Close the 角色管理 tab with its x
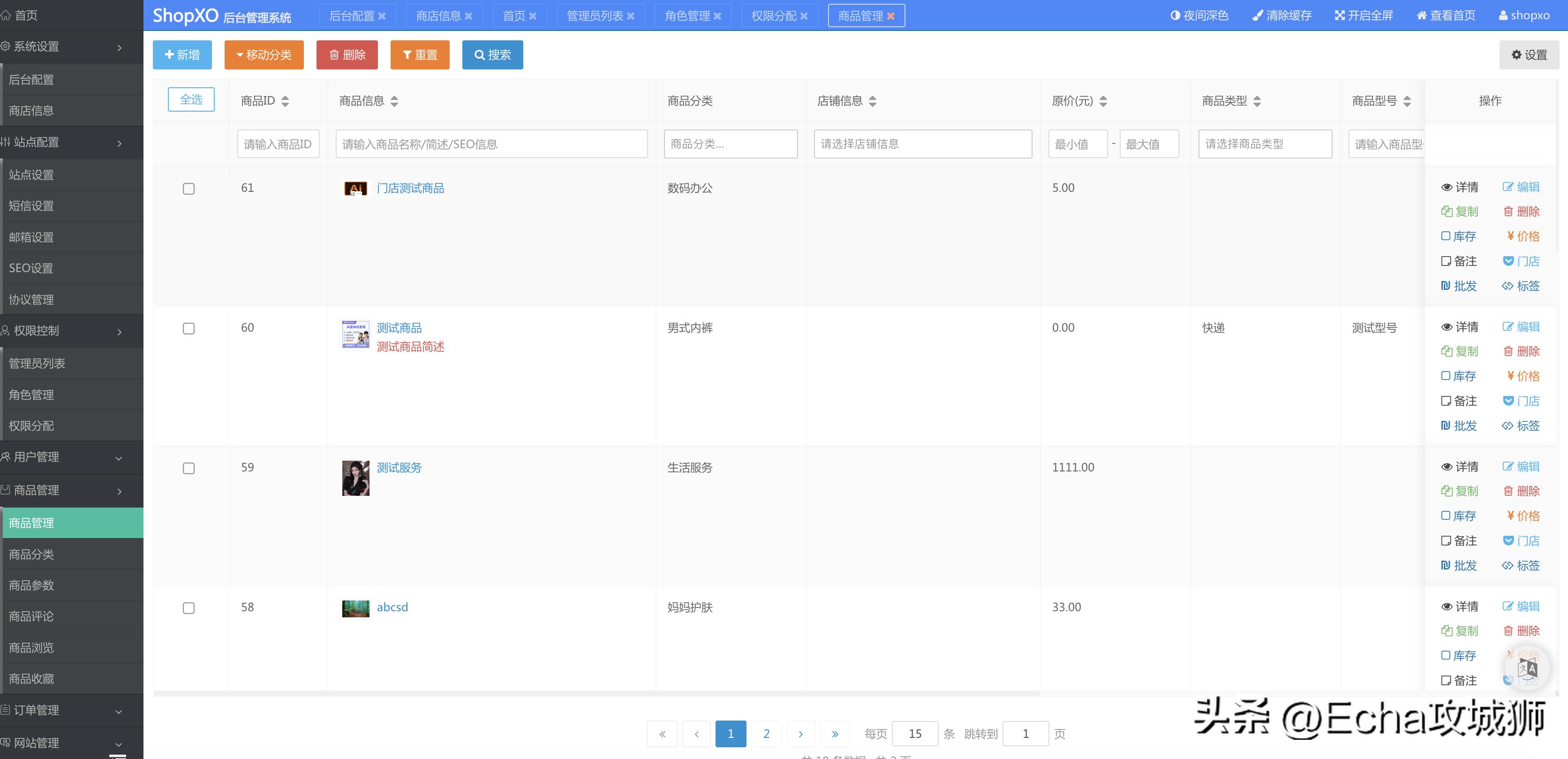Viewport: 1568px width, 759px height. tap(717, 16)
